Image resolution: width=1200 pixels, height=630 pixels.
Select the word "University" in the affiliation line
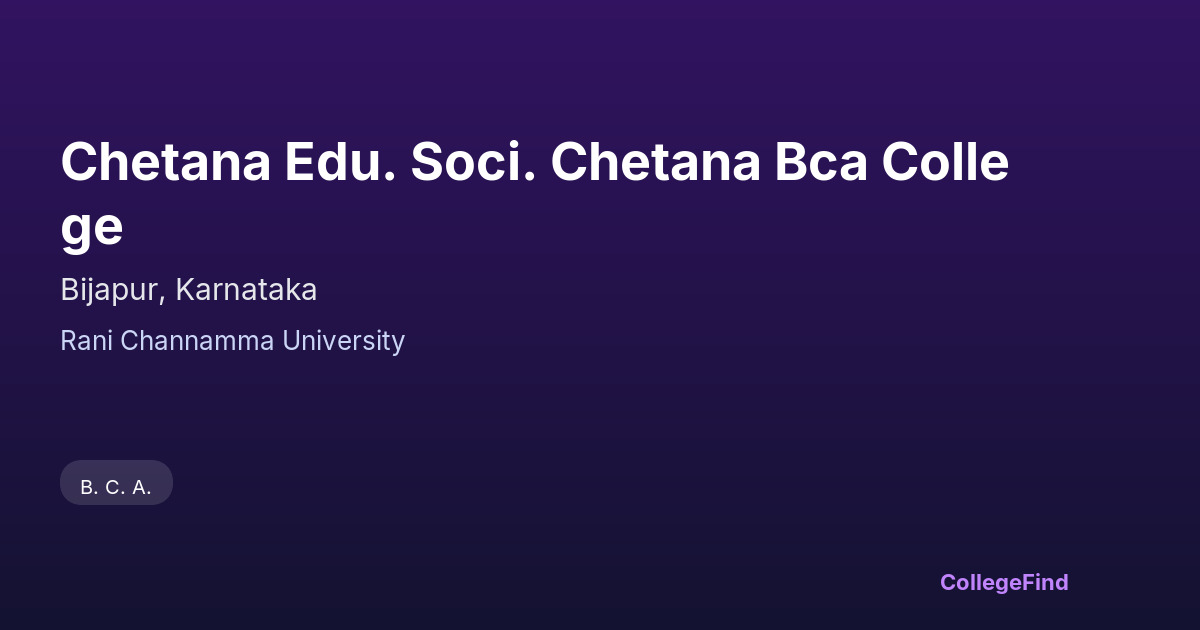point(343,341)
